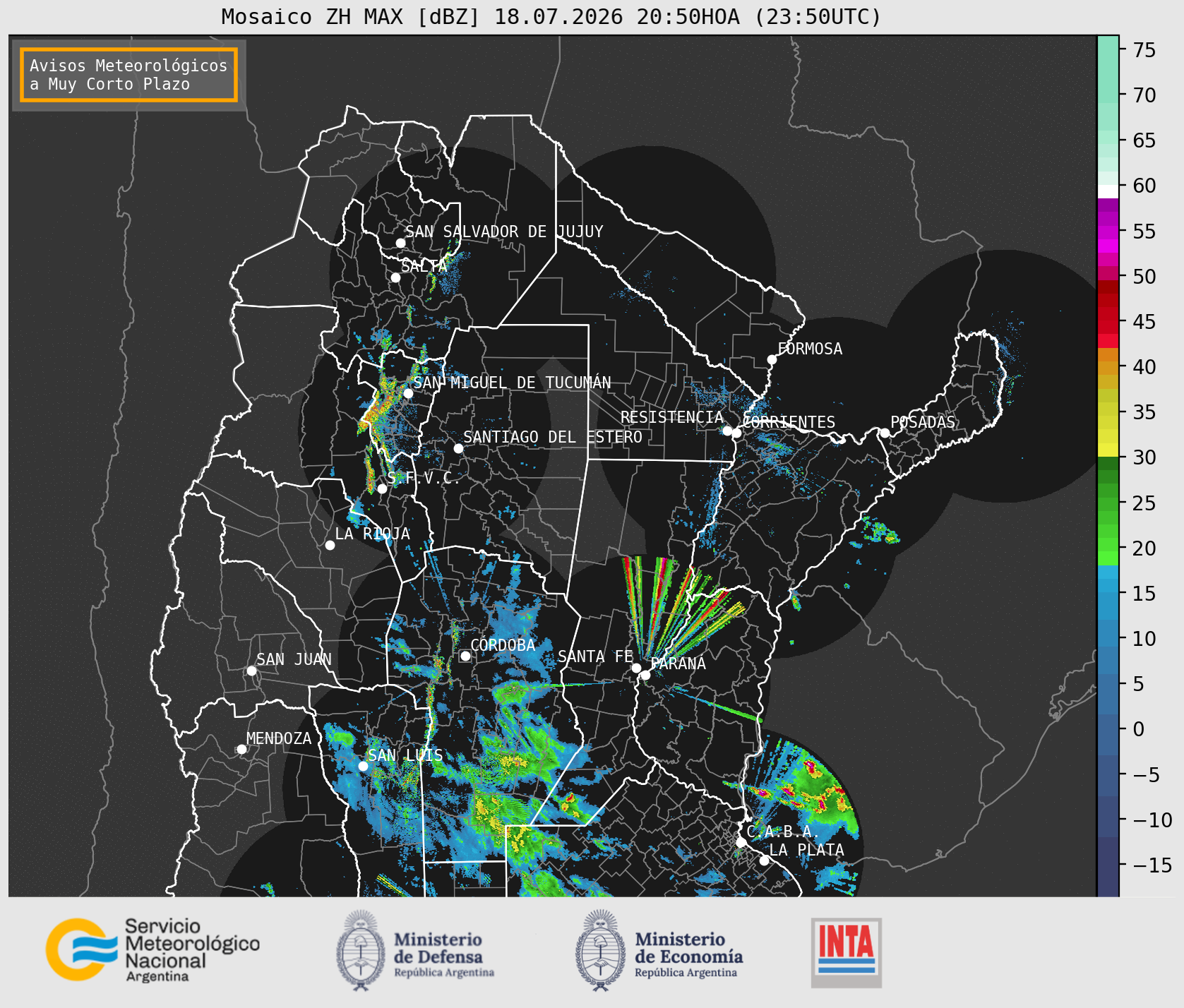Click the white 60 dBZ color on scale
This screenshot has height=1008, width=1184.
click(x=1108, y=191)
